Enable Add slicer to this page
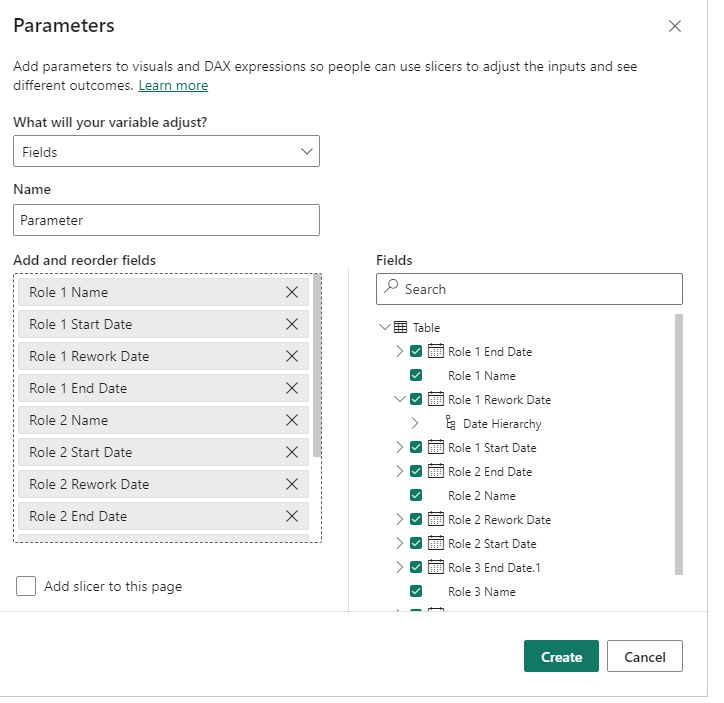The image size is (724, 703). [x=26, y=586]
